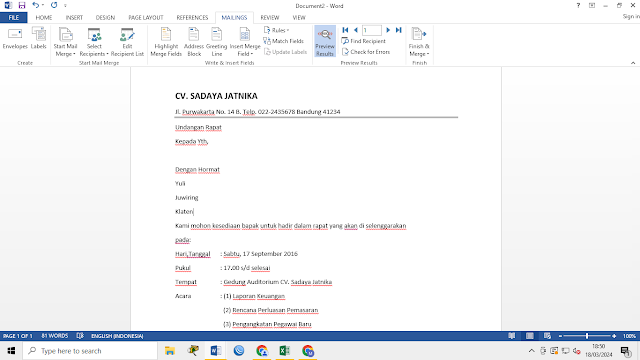Open Ribbon Display Options
Viewport: 640px width, 360px height.
pyautogui.click(x=592, y=5)
